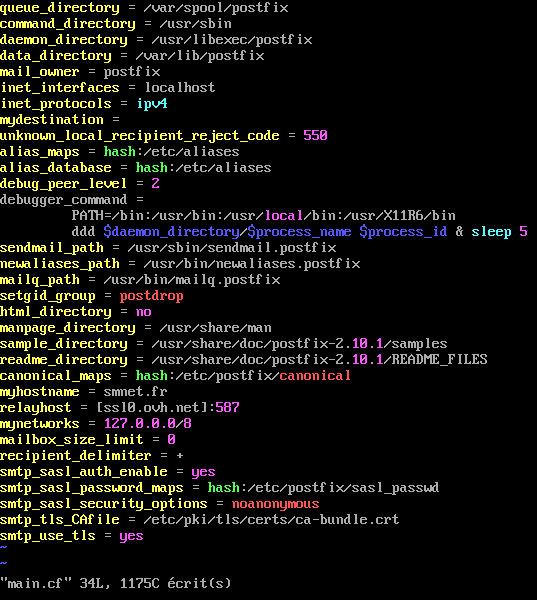
Task: Click the mailq_path parameter
Action: point(40,280)
